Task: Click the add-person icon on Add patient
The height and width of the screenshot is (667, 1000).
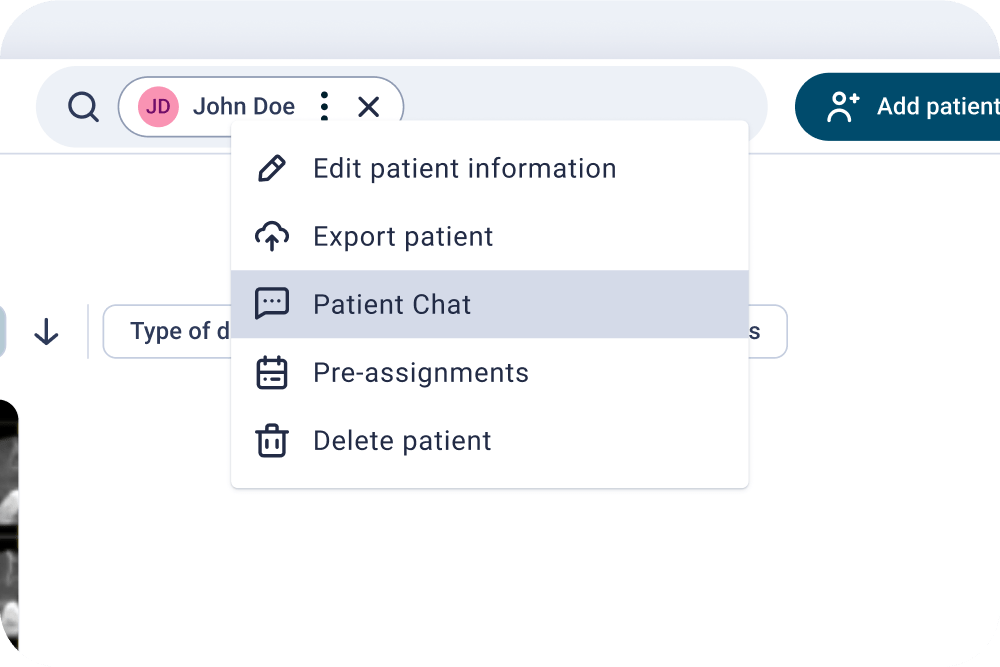Action: click(x=843, y=106)
